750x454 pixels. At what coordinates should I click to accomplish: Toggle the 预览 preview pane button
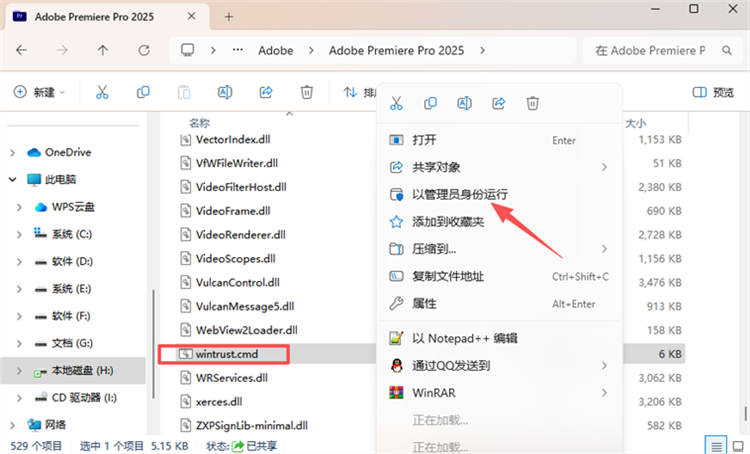point(713,92)
